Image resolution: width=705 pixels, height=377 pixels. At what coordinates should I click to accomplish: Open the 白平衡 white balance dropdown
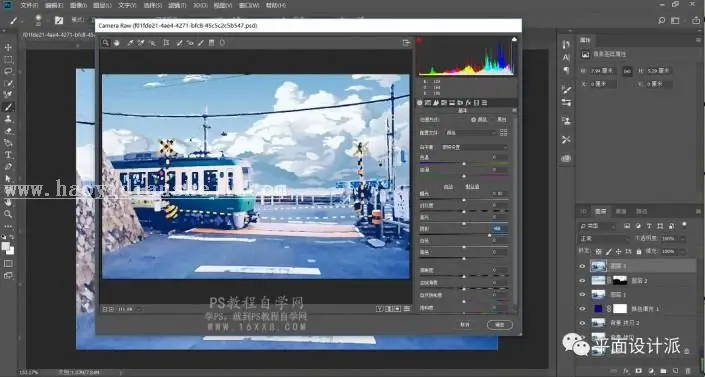[x=474, y=147]
